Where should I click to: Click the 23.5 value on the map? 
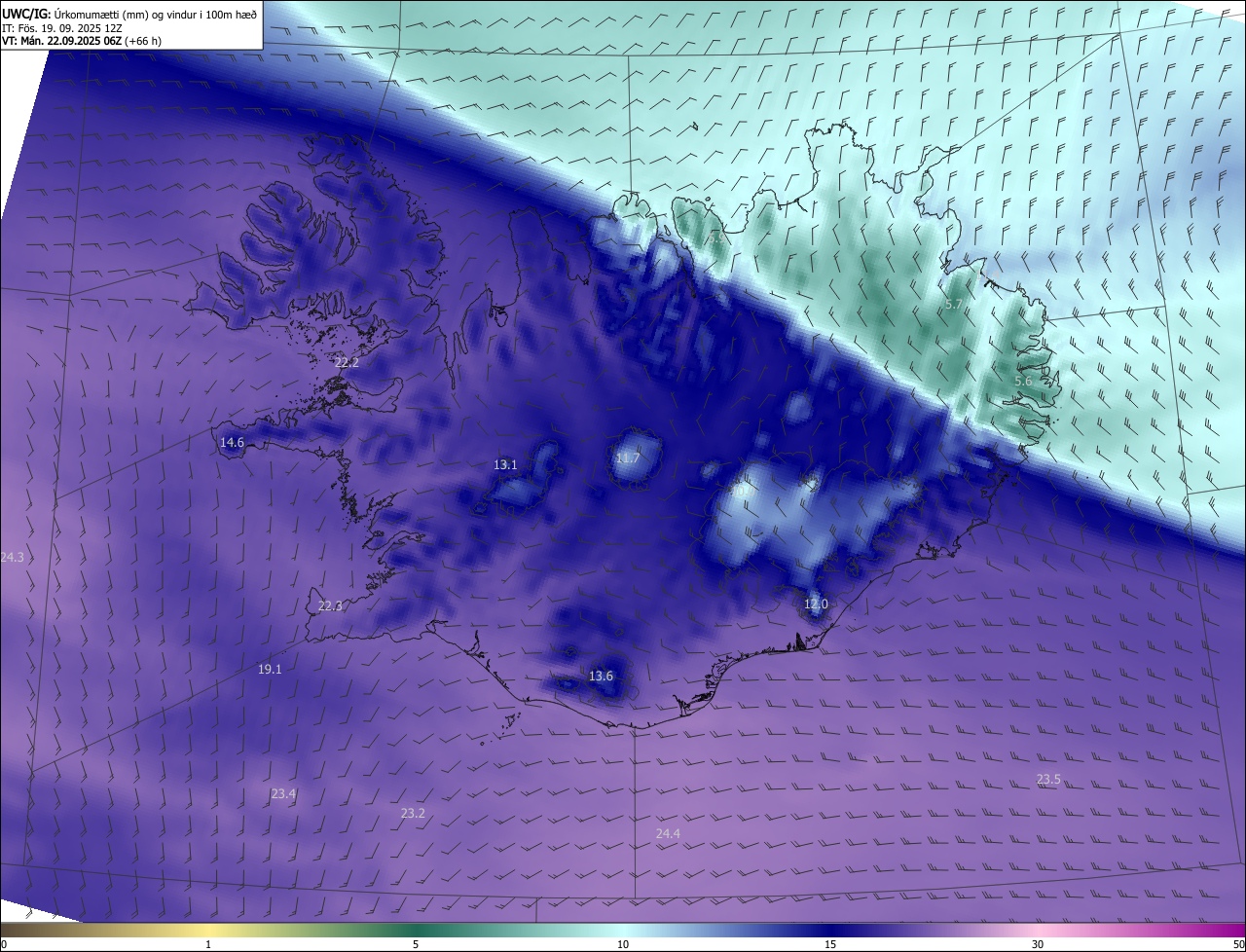click(1048, 779)
